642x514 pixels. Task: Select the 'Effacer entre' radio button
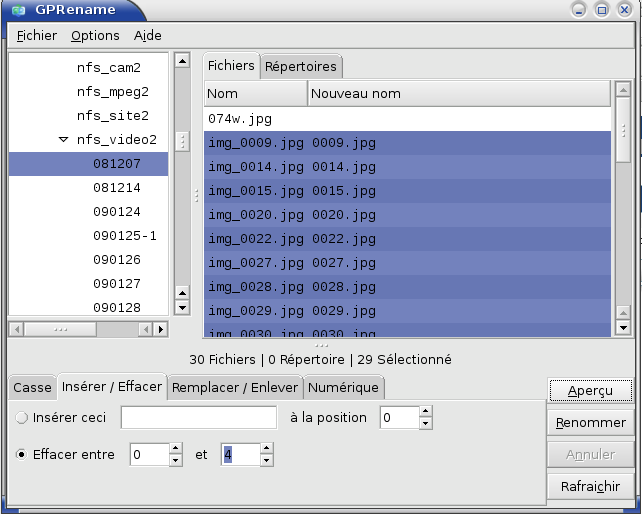pyautogui.click(x=21, y=455)
